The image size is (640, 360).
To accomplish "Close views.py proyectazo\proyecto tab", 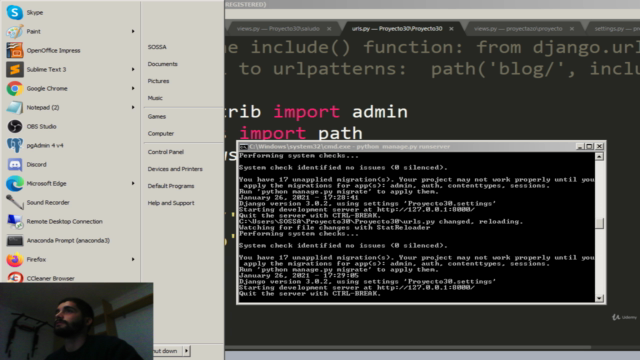I will [x=572, y=29].
